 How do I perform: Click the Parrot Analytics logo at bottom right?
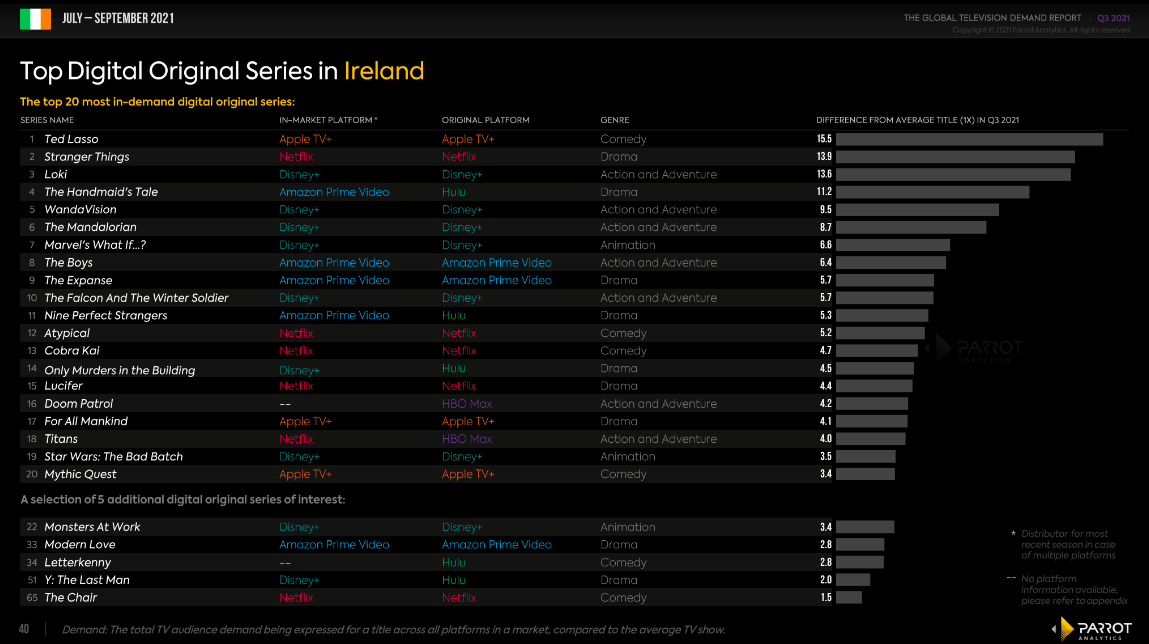[1092, 629]
